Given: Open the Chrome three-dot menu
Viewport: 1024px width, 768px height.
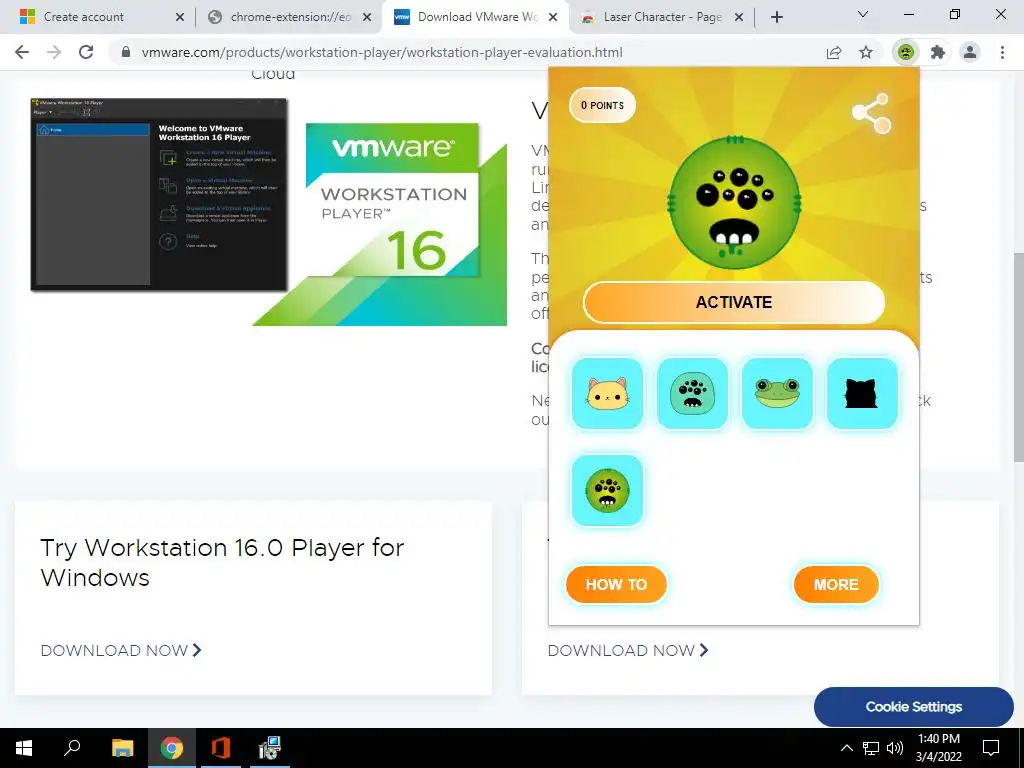Looking at the screenshot, I should click(x=1002, y=52).
